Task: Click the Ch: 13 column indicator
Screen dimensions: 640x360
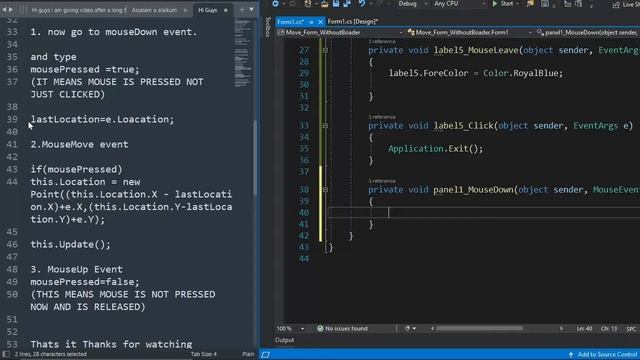Action: click(x=609, y=329)
